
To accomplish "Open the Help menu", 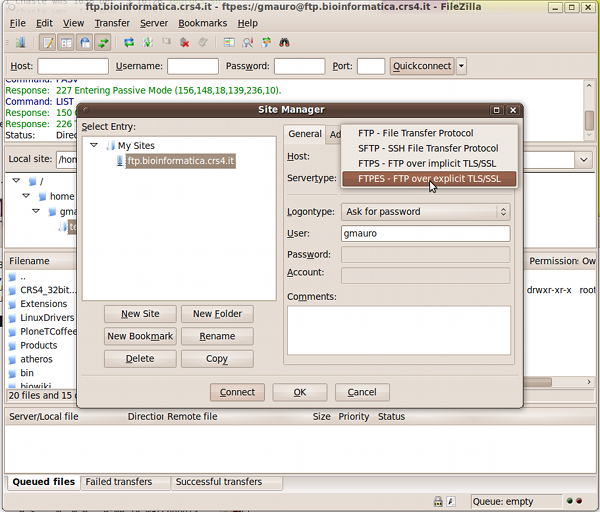I will point(248,23).
